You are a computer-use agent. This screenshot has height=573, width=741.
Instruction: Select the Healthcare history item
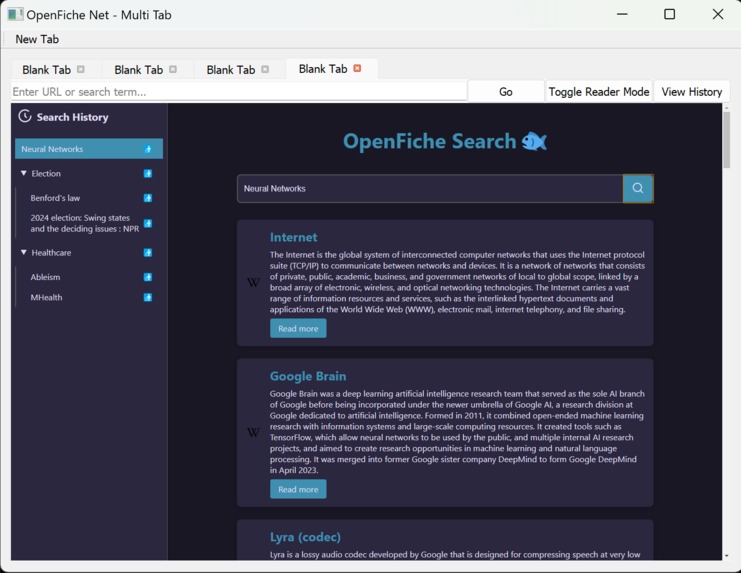click(51, 253)
